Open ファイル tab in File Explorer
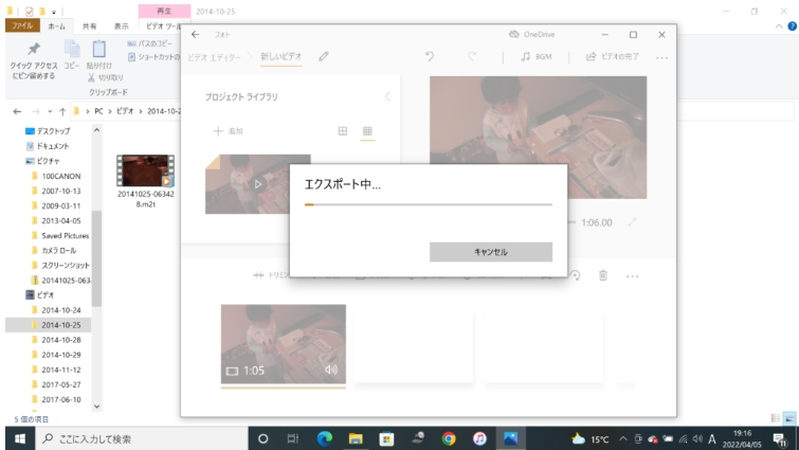The height and width of the screenshot is (450, 799). [22, 25]
